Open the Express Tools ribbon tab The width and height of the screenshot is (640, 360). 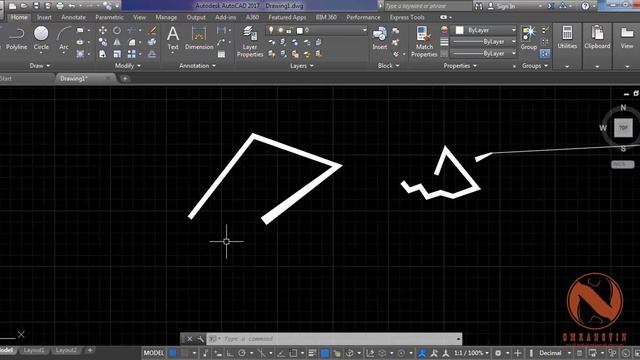click(407, 18)
